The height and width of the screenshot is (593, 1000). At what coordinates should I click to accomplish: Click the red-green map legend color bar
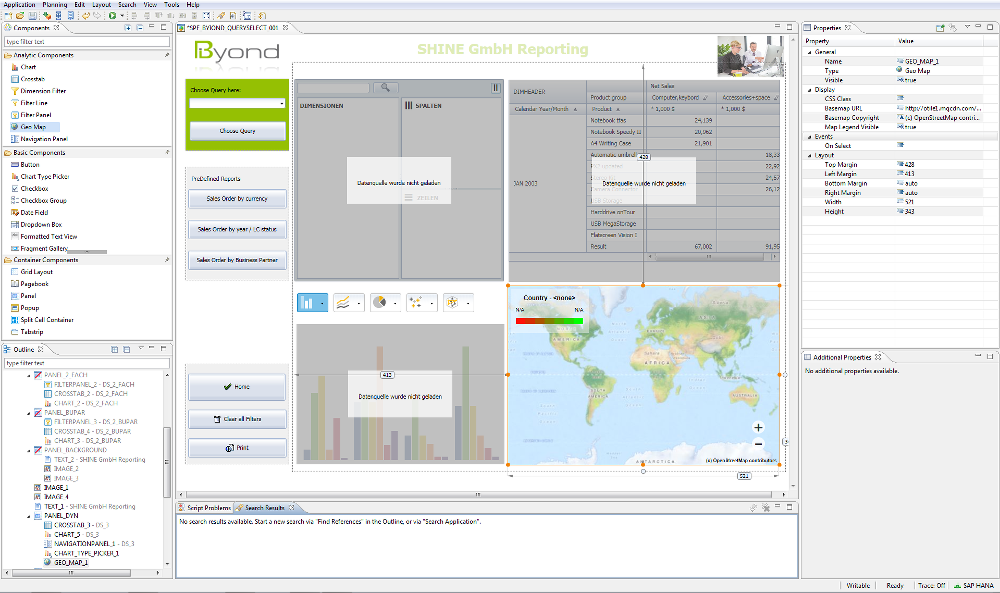pos(549,321)
